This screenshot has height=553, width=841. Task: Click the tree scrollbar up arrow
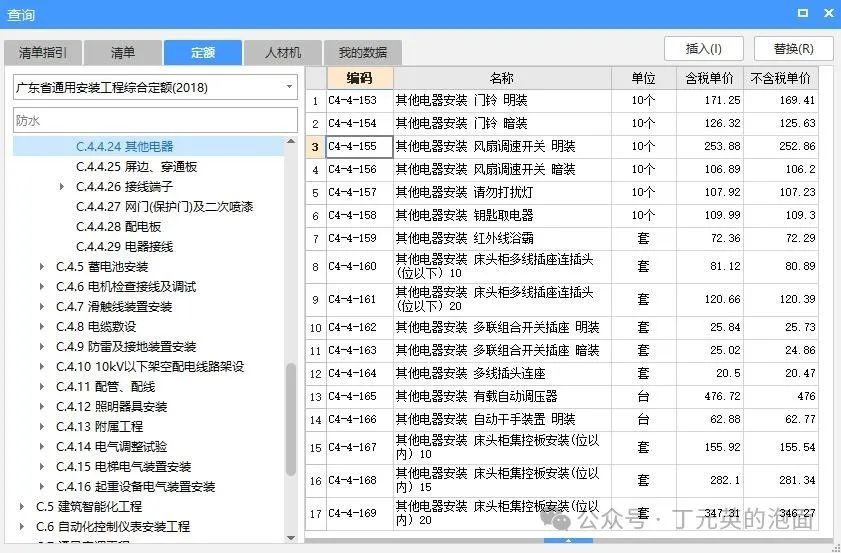[x=291, y=141]
